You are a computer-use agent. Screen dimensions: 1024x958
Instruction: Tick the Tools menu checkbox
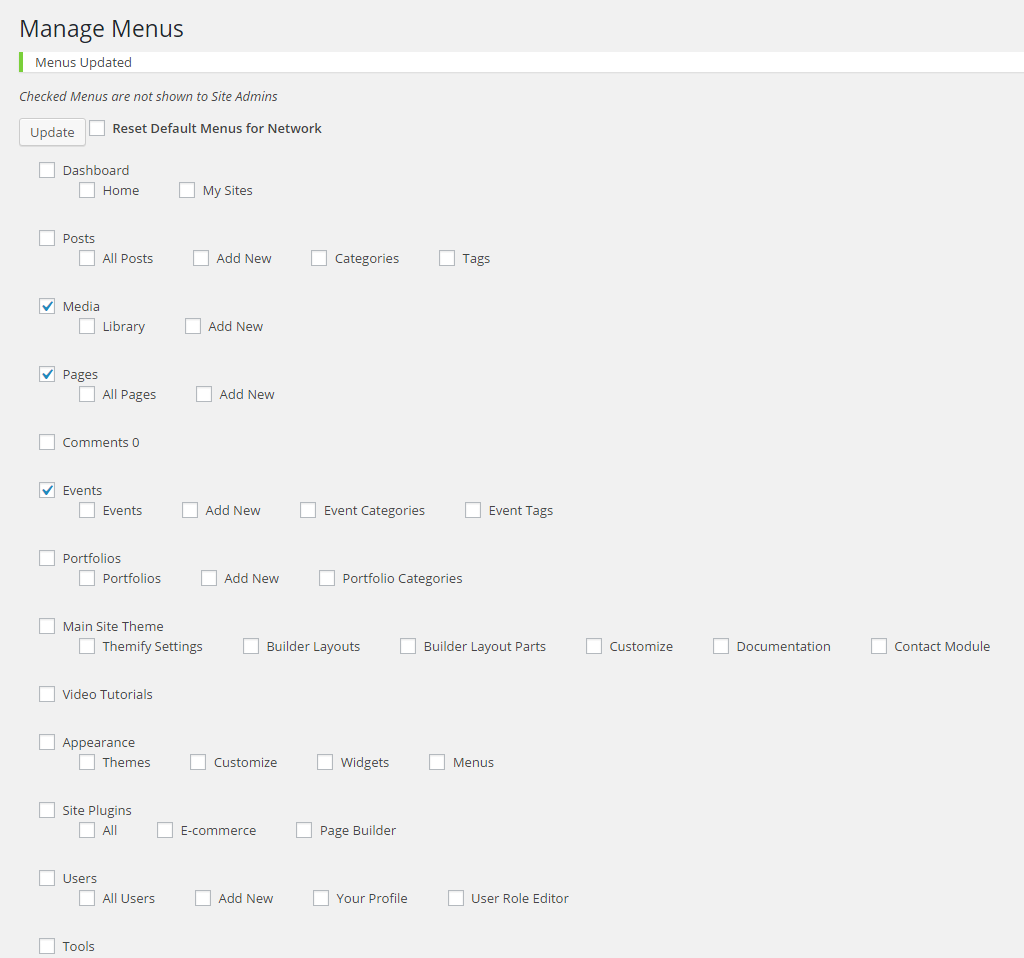pyautogui.click(x=47, y=946)
